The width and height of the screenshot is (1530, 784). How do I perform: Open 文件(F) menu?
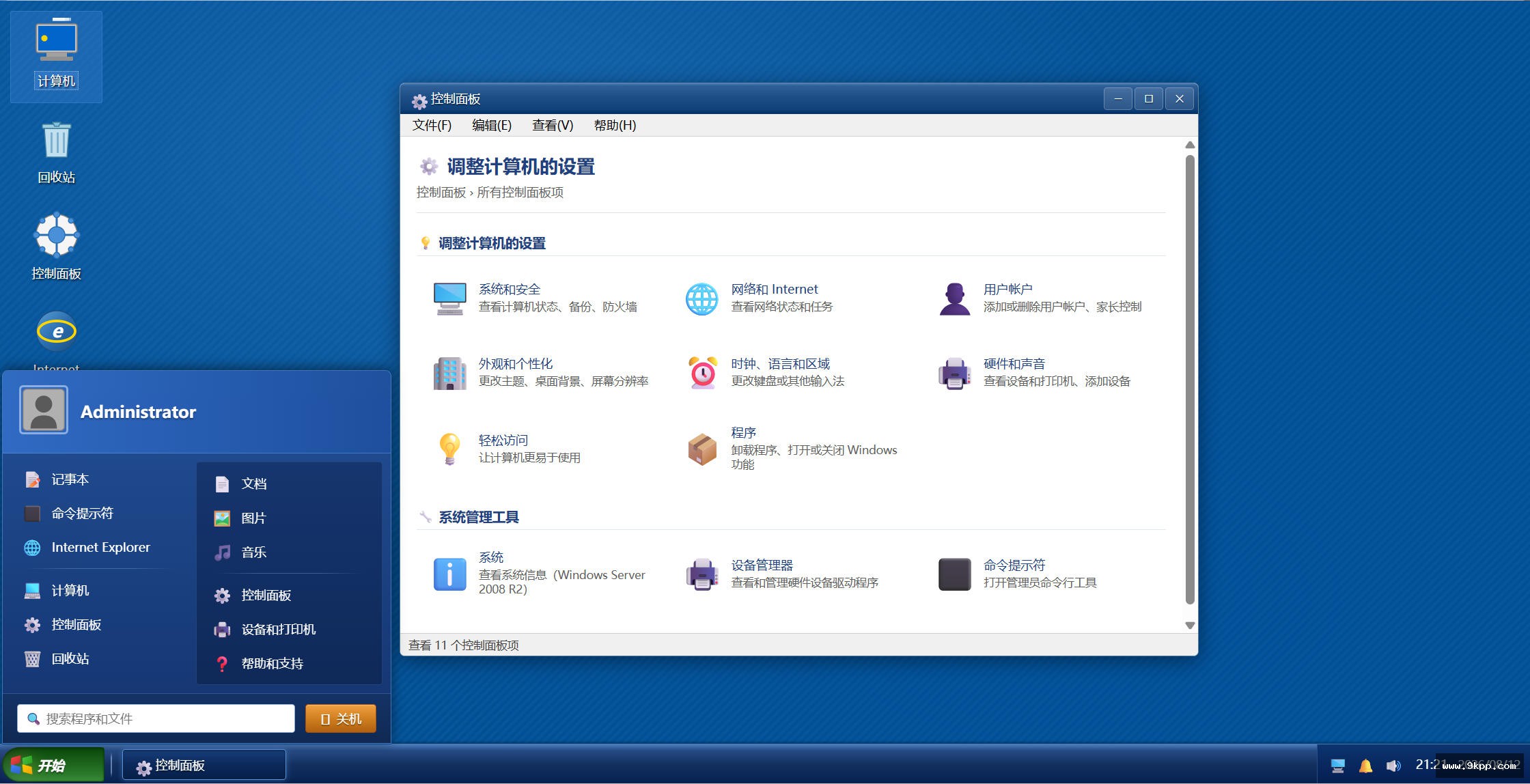(x=432, y=125)
